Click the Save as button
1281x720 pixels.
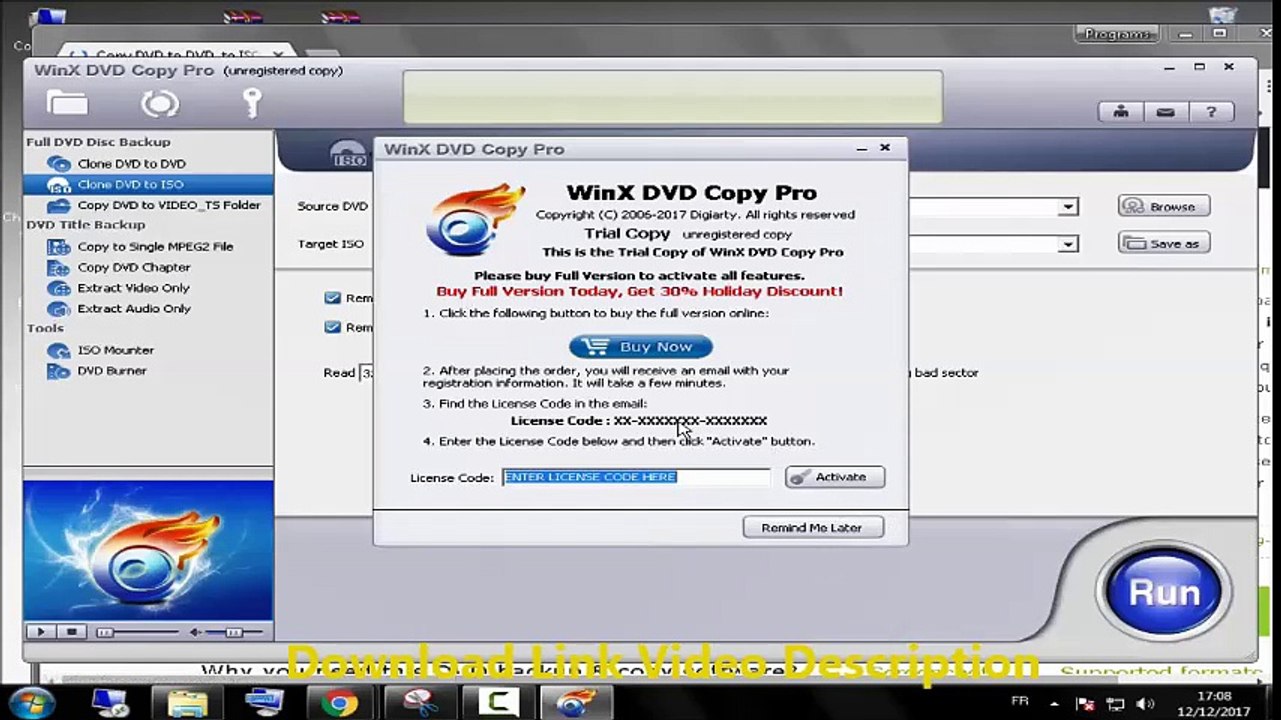point(1164,243)
